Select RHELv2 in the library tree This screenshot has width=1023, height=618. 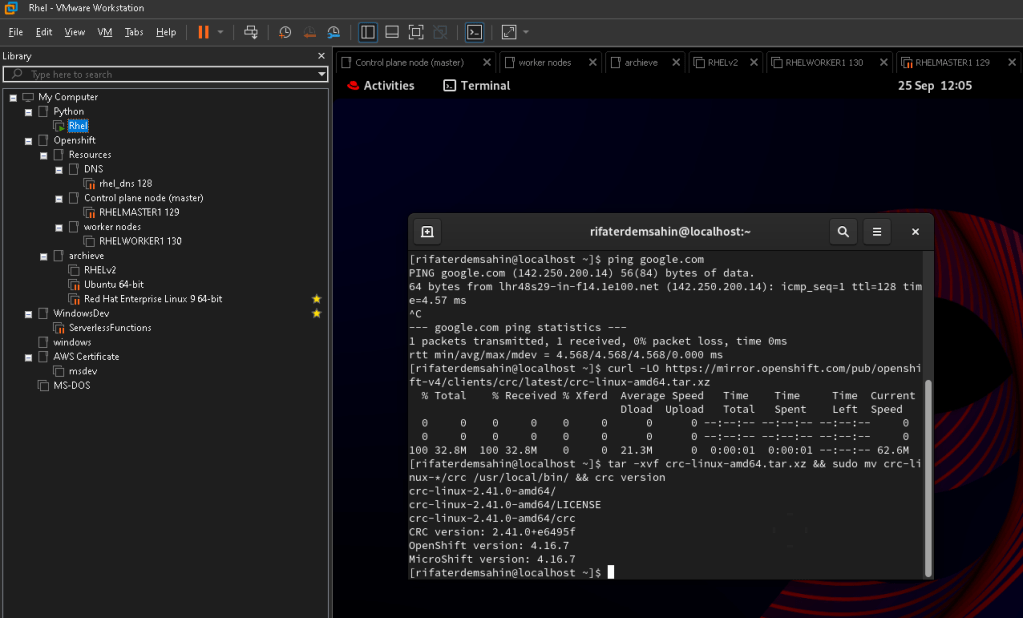pyautogui.click(x=100, y=270)
